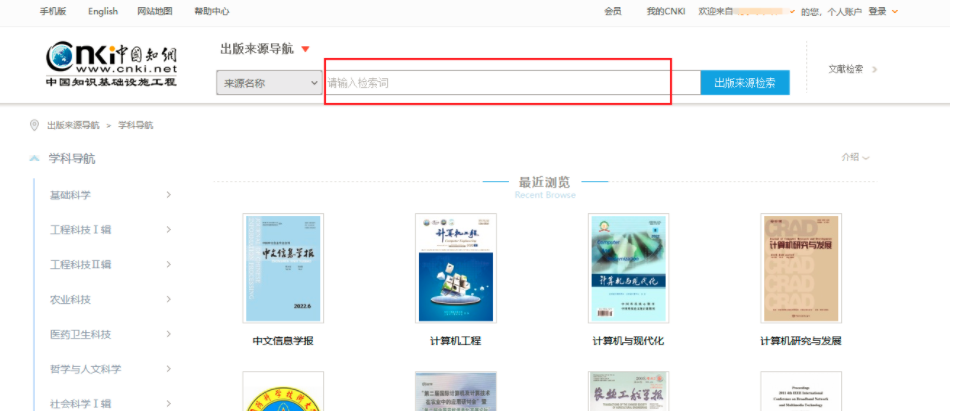Click the 出版来源检索 button

(745, 83)
